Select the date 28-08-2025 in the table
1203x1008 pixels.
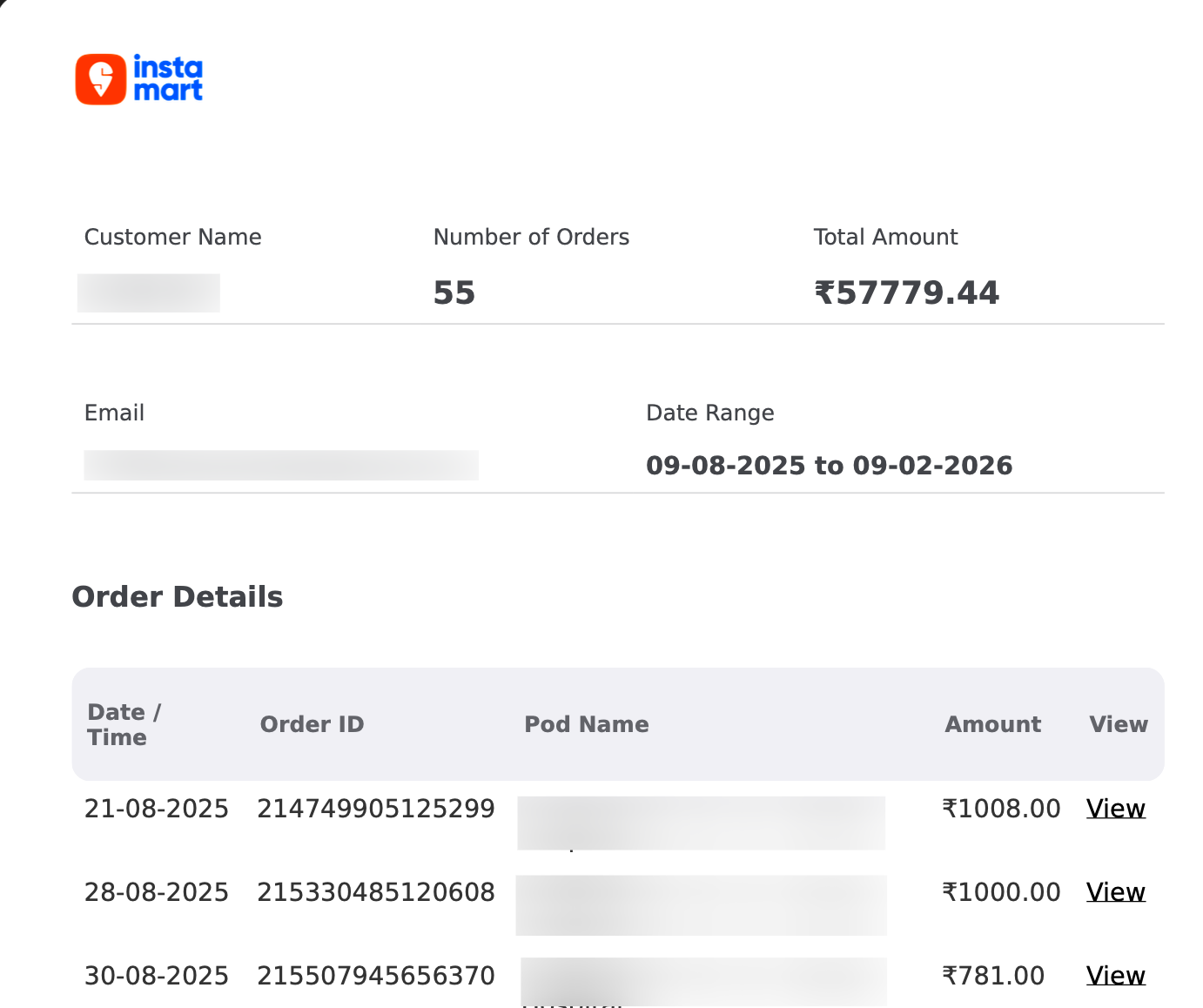(x=156, y=891)
